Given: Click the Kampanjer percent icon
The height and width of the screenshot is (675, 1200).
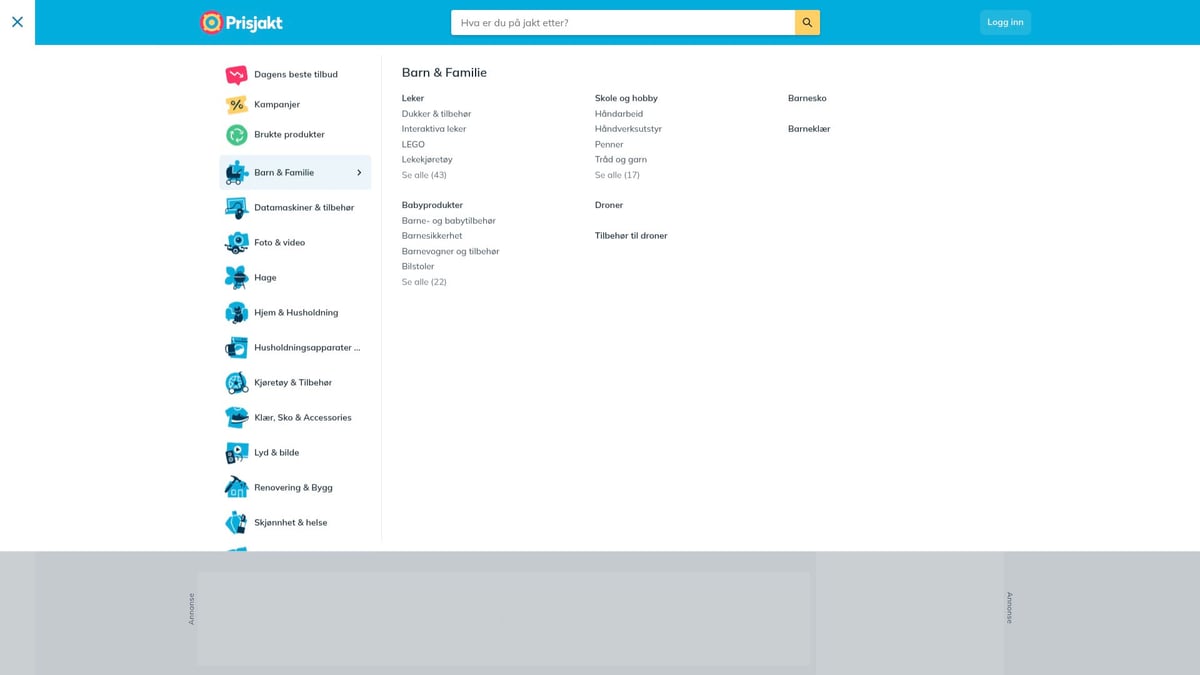Looking at the screenshot, I should tap(236, 104).
